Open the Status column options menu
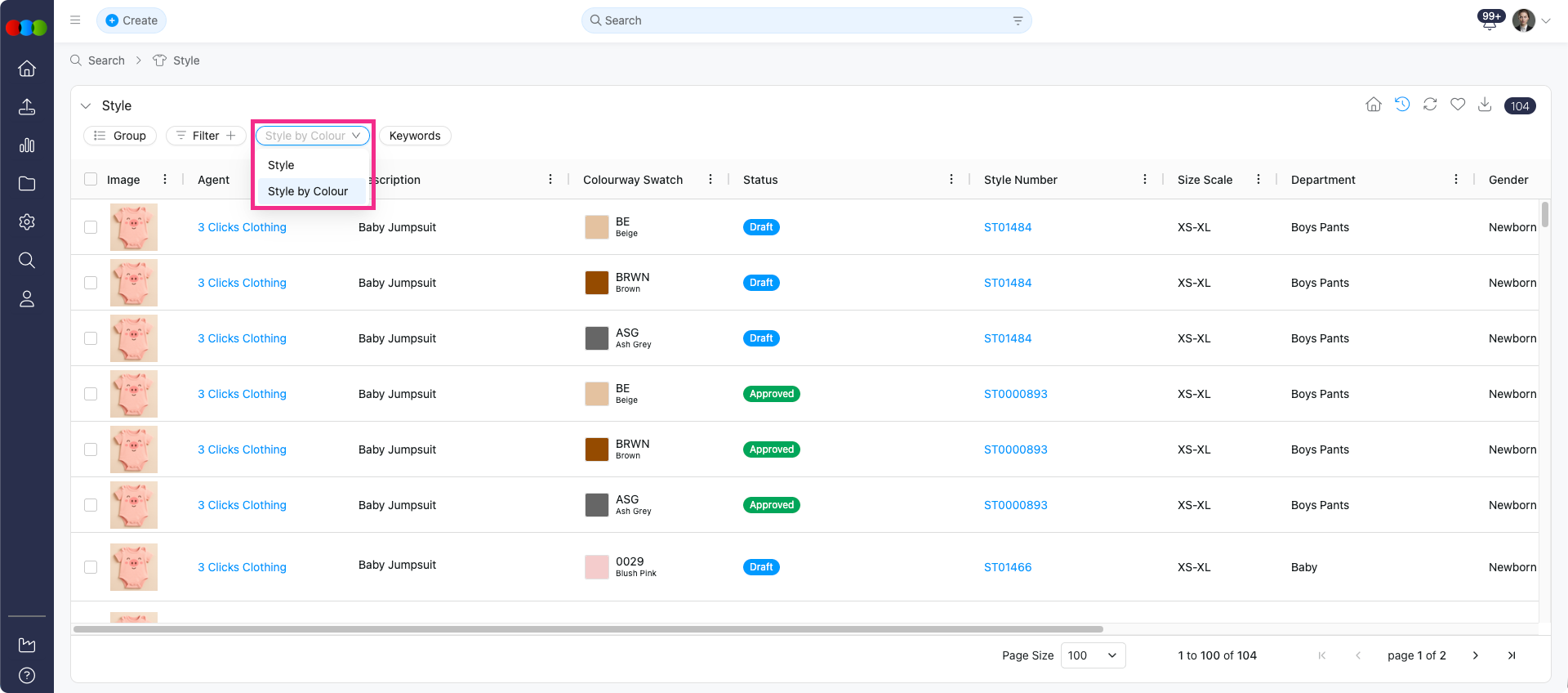This screenshot has height=693, width=1568. tap(951, 180)
